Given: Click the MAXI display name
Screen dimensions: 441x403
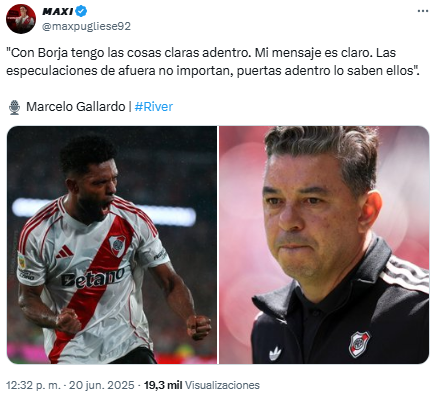Looking at the screenshot, I should (x=58, y=11).
